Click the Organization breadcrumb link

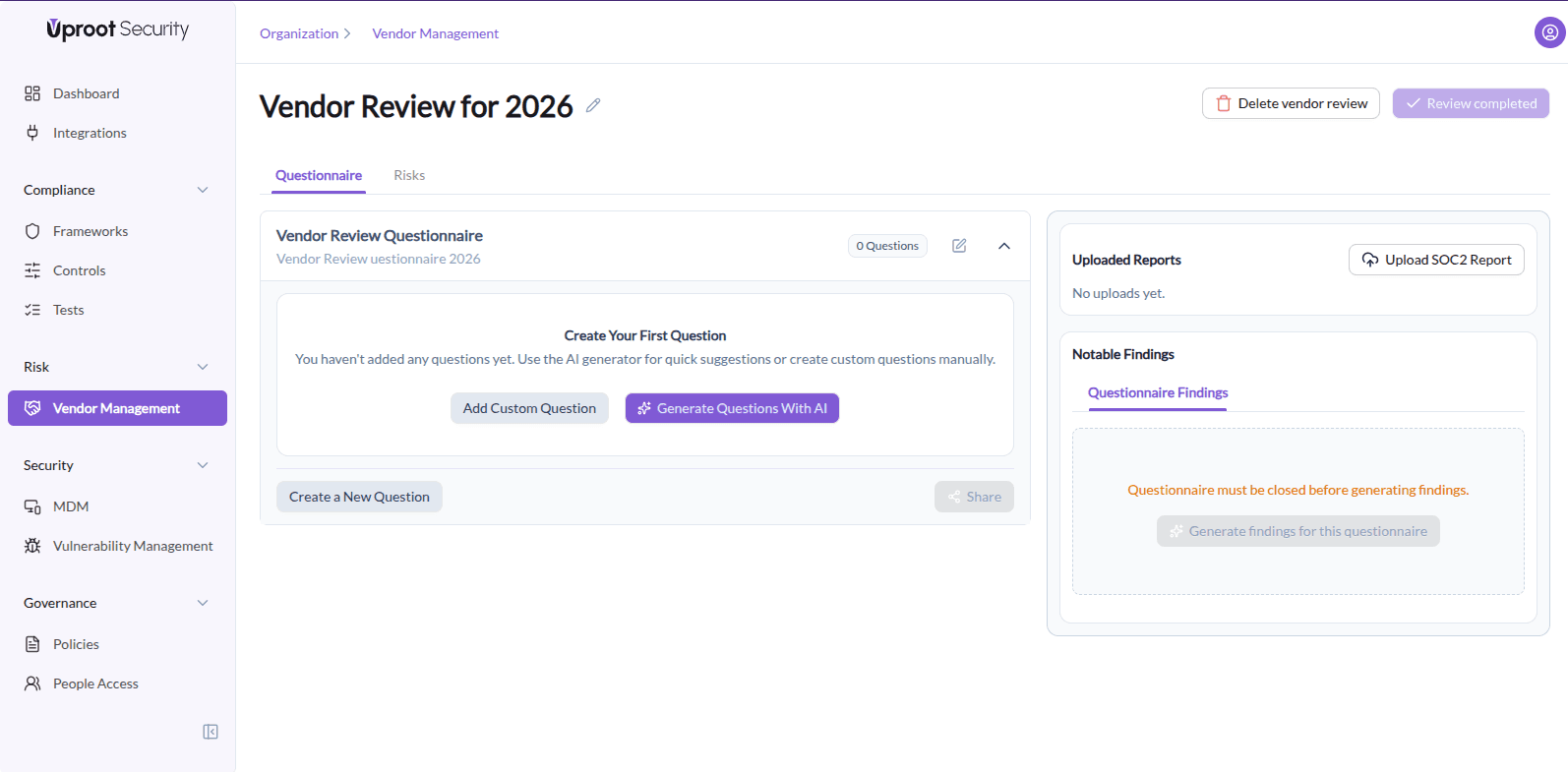click(299, 33)
